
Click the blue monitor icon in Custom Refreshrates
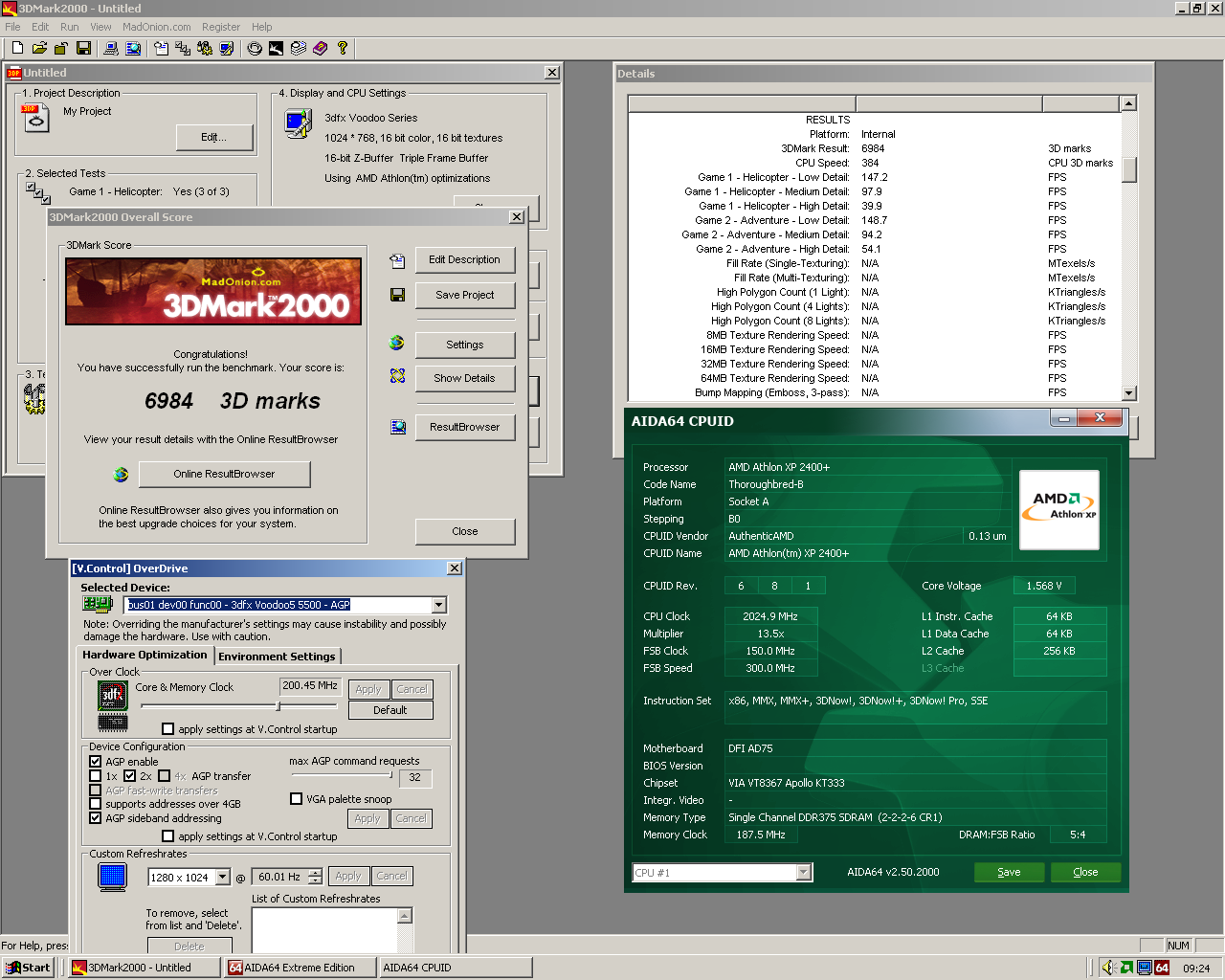pos(112,876)
